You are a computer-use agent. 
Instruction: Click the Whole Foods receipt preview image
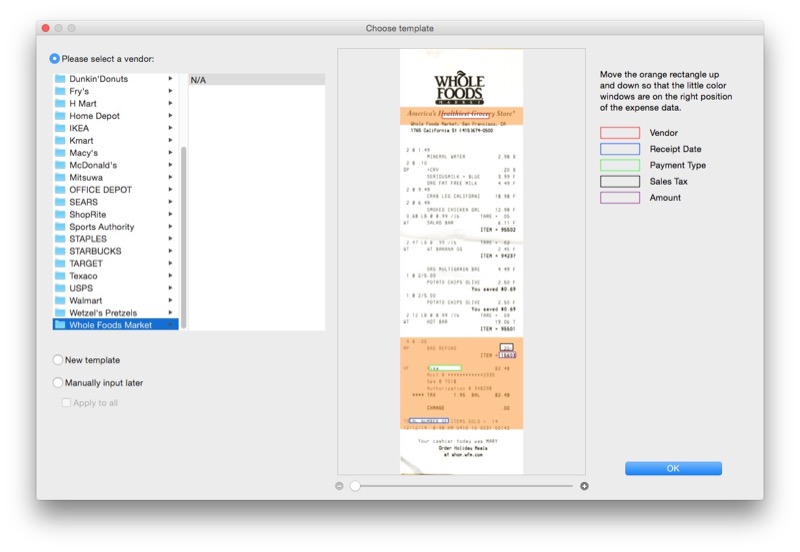(461, 261)
